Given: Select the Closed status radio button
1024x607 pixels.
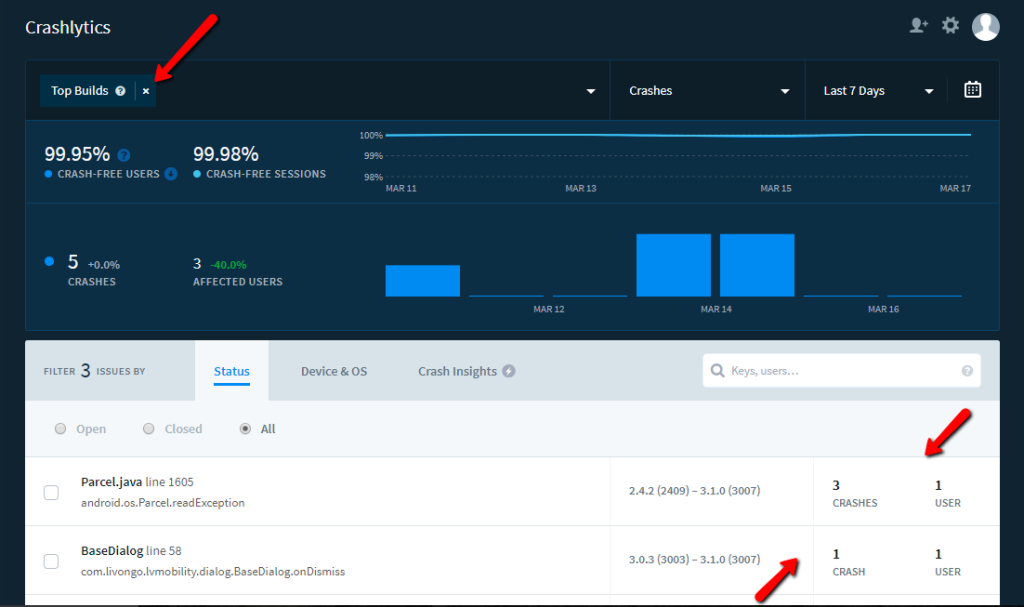Looking at the screenshot, I should 148,429.
